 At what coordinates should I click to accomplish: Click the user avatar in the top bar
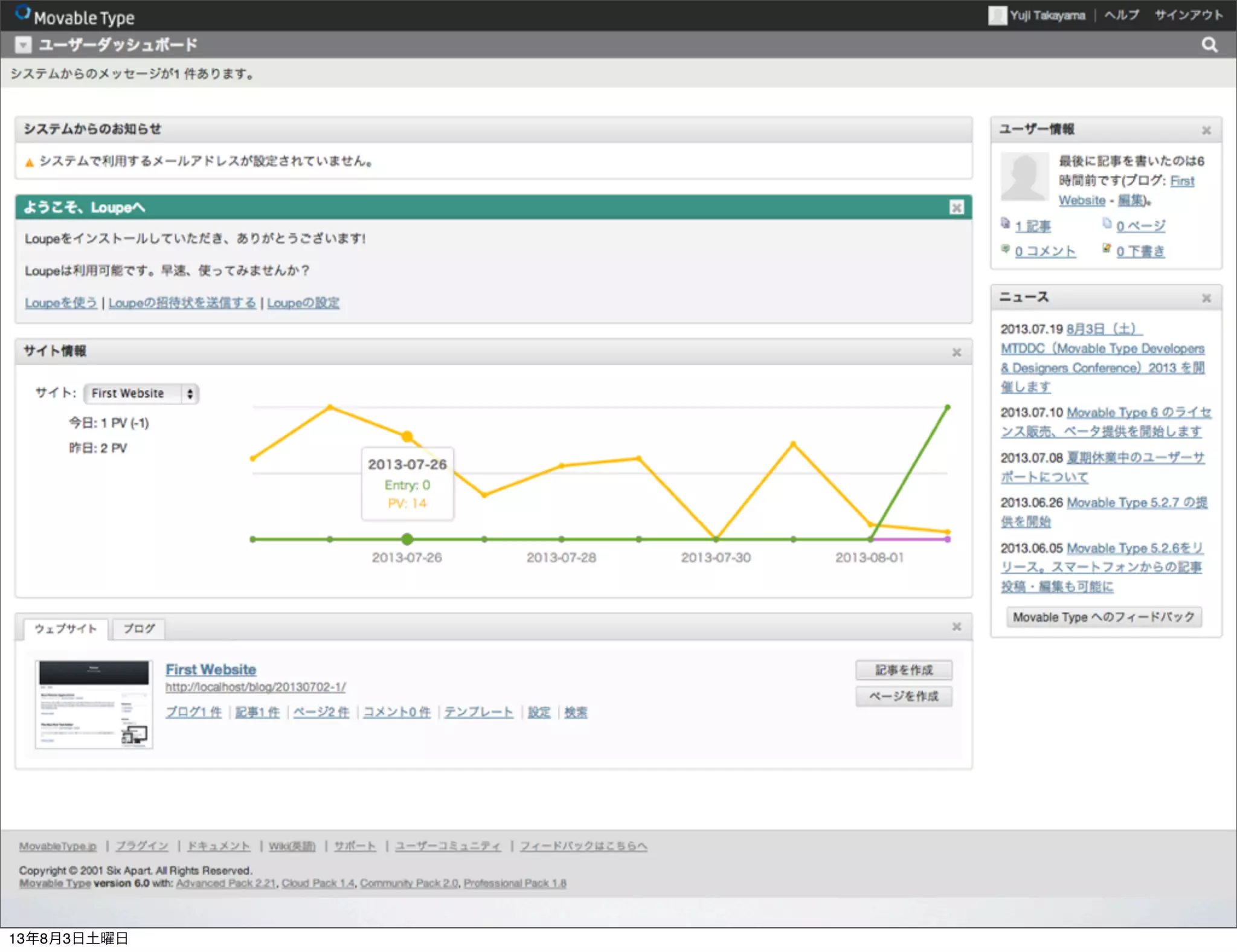(997, 15)
